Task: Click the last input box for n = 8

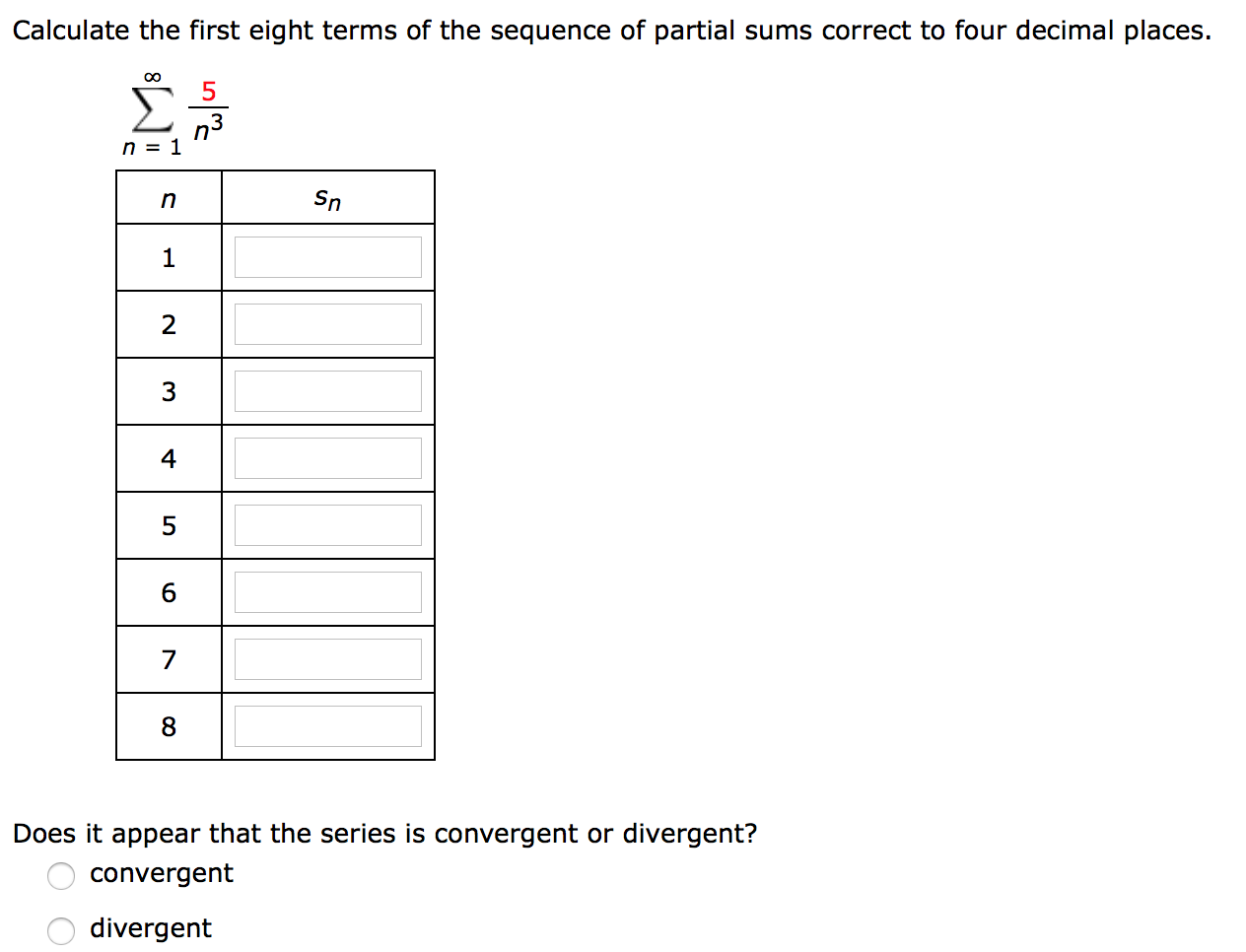Action: tap(327, 726)
